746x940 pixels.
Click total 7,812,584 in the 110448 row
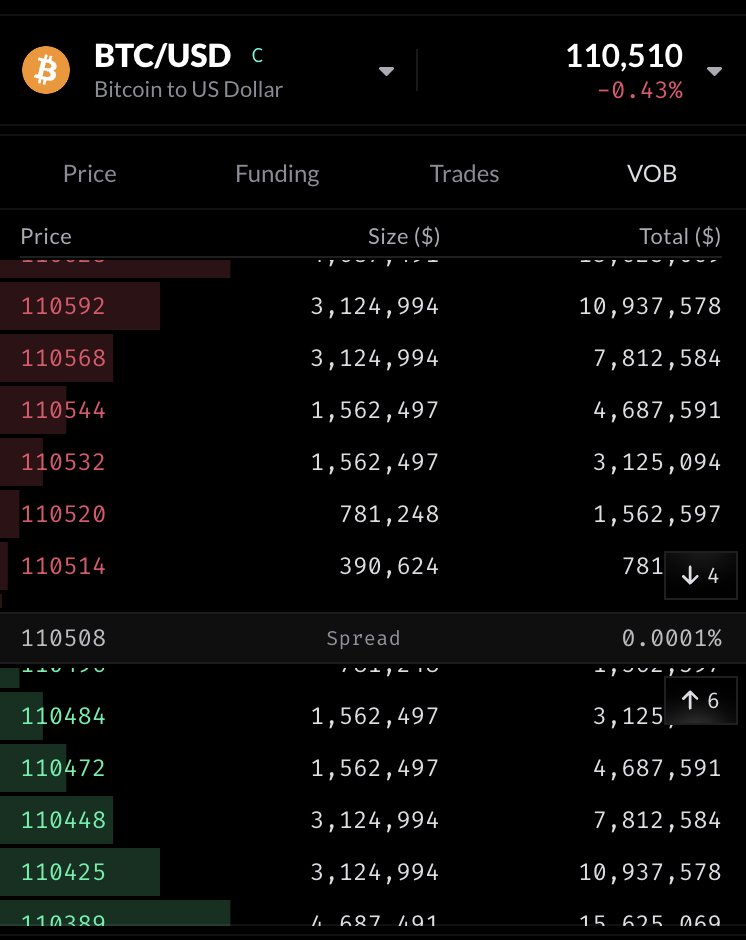click(657, 820)
